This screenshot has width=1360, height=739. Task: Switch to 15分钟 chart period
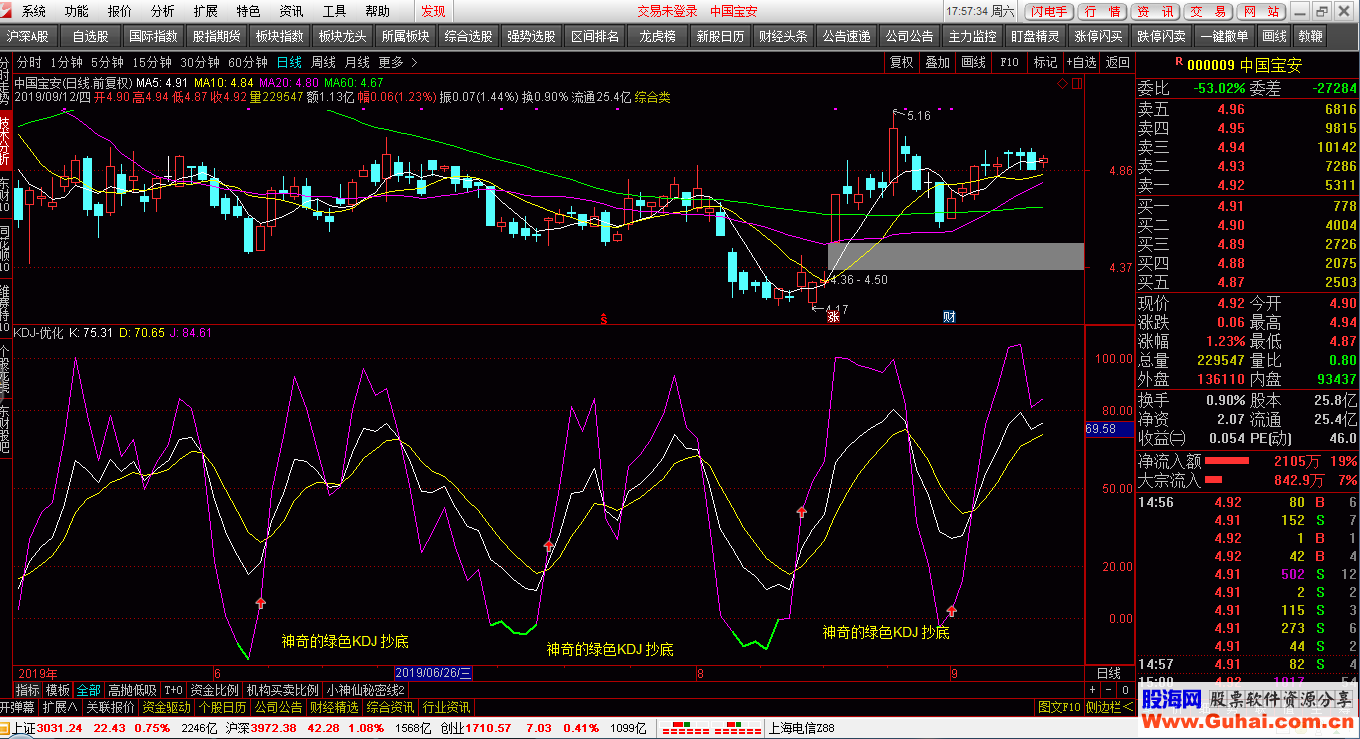pyautogui.click(x=152, y=62)
